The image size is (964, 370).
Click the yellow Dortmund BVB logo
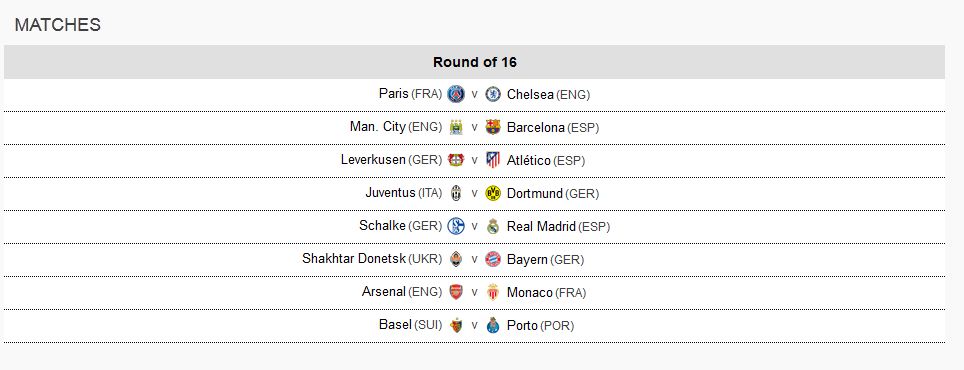tap(493, 193)
